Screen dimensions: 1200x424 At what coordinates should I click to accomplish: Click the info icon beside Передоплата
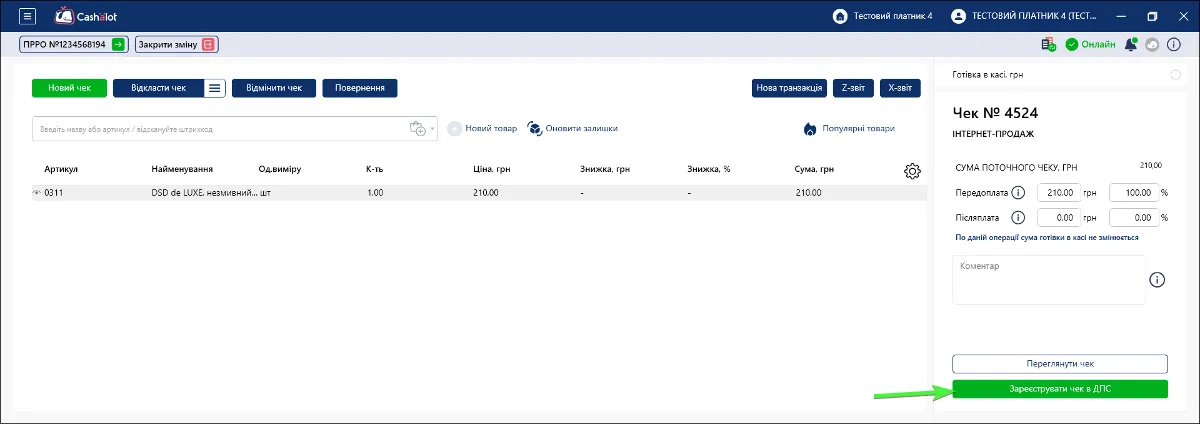[x=1018, y=192]
